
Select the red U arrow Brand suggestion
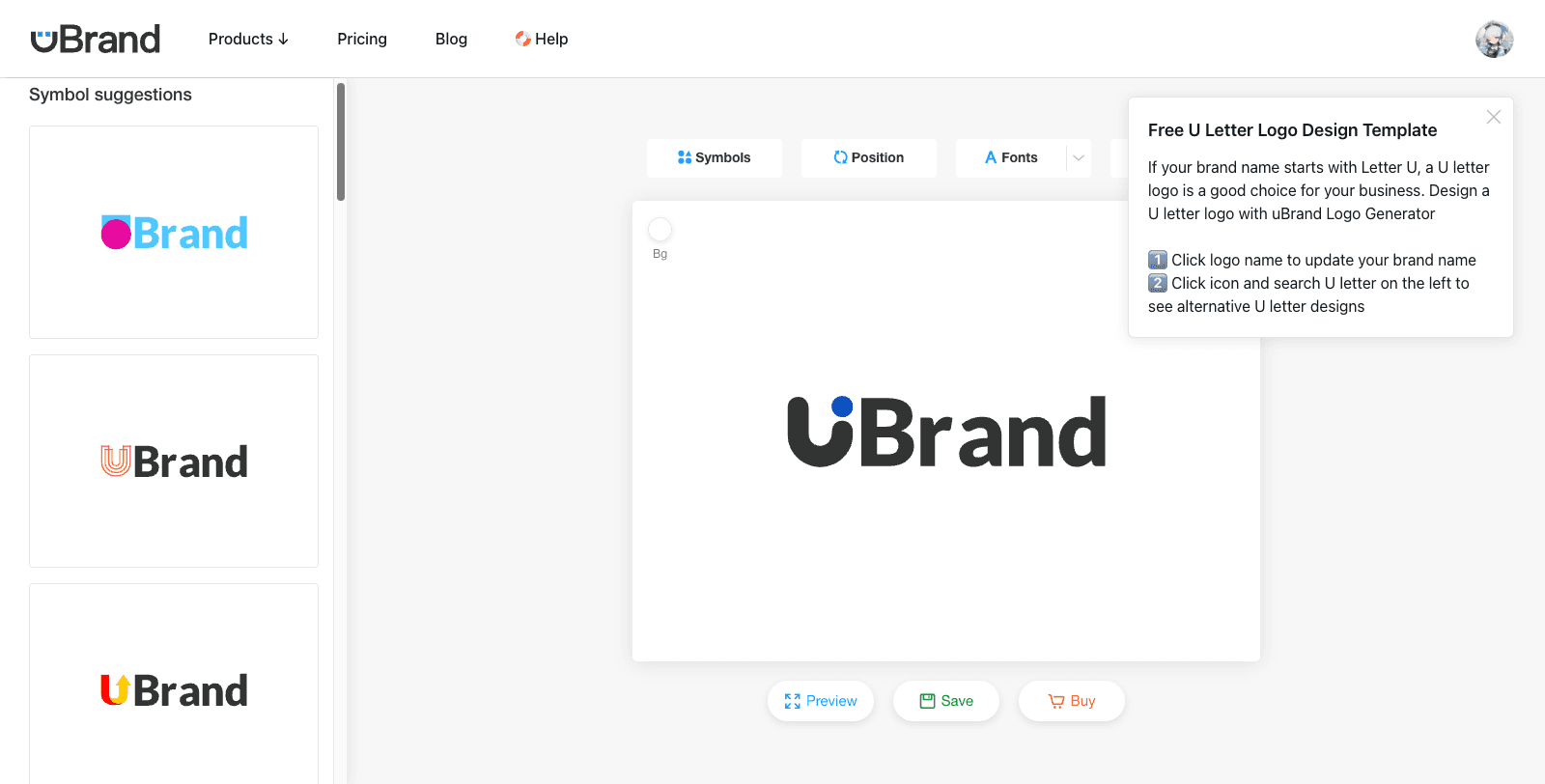click(174, 684)
